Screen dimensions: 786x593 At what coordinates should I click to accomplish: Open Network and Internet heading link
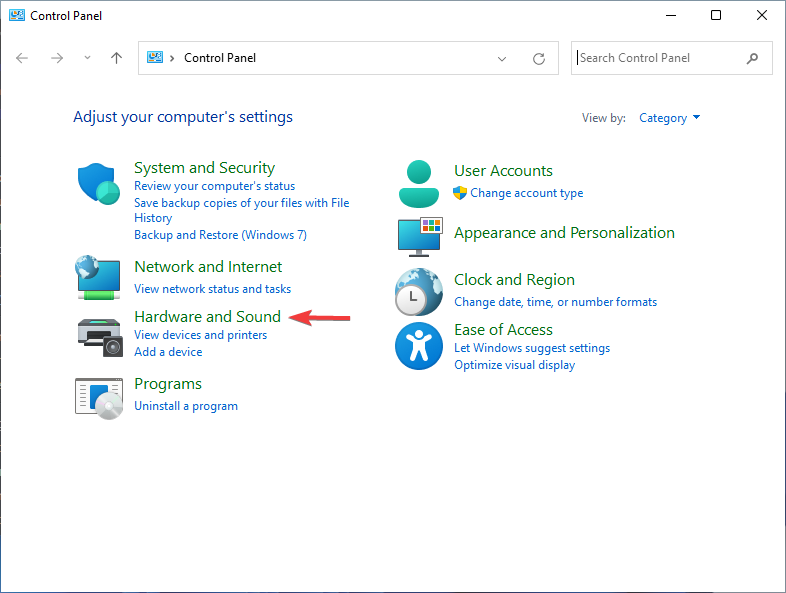pos(208,266)
